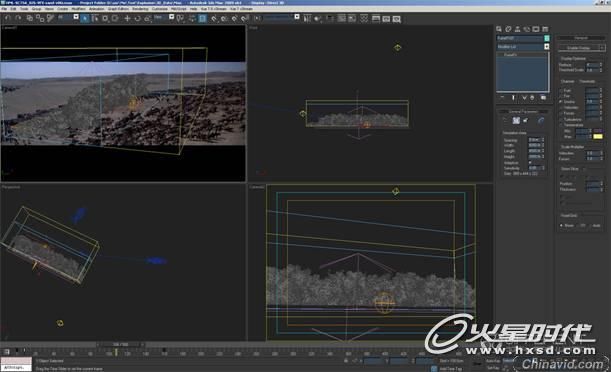The image size is (611, 372).
Task: Click the Spacing value input field
Action: 534,140
